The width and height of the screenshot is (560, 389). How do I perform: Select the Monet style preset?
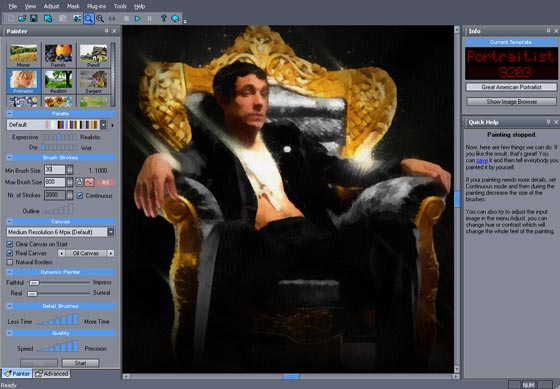point(23,55)
